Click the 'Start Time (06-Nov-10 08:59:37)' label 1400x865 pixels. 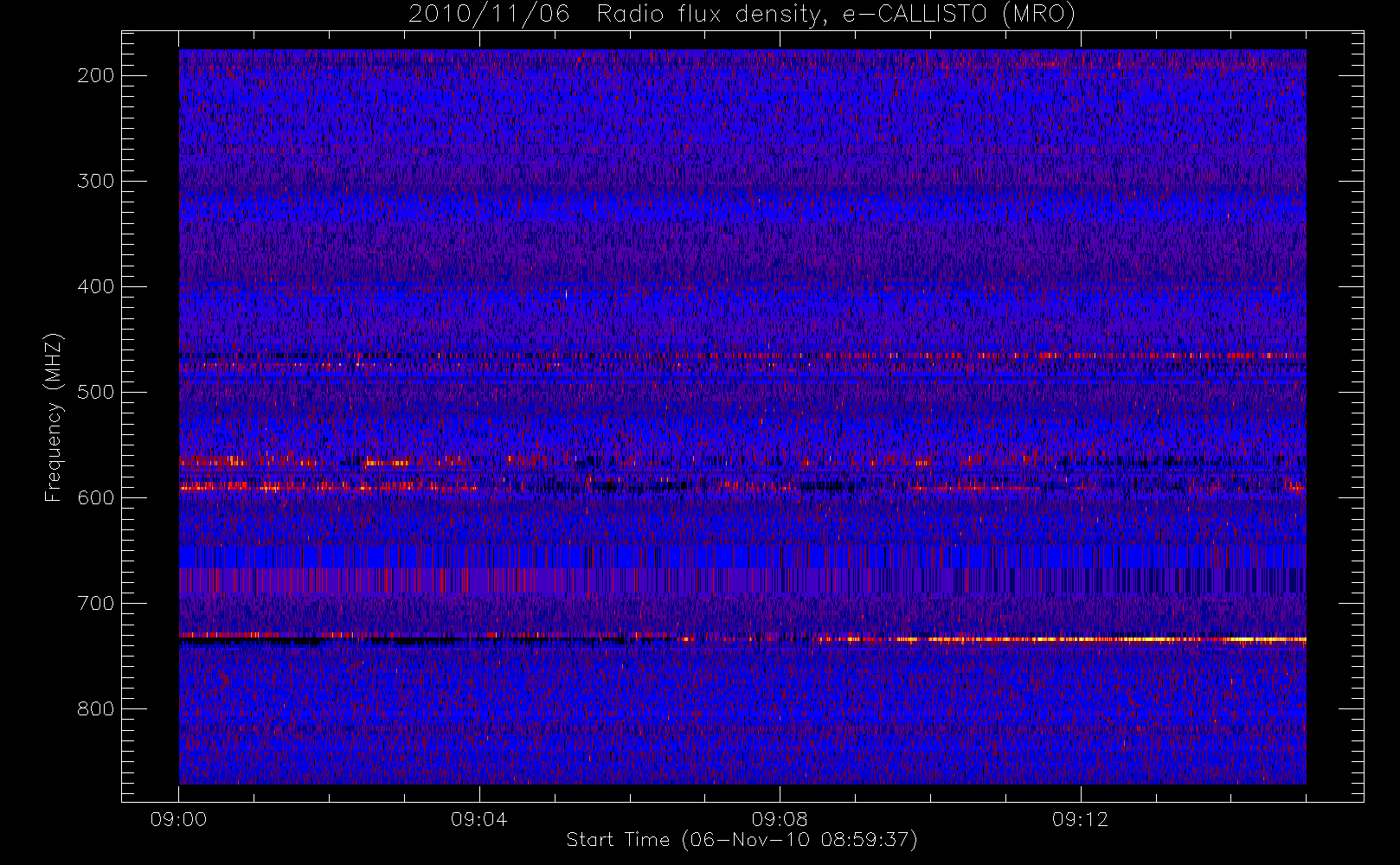tap(742, 840)
